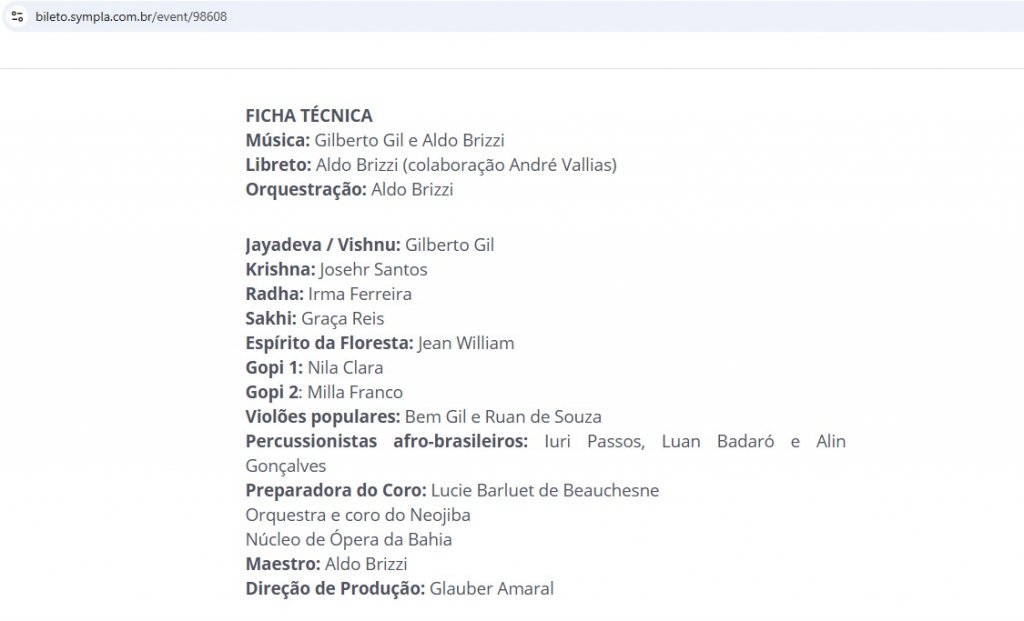The image size is (1024, 621).
Task: Click the name Gilberto Gil e Aldo Brizzi
Action: click(416, 141)
